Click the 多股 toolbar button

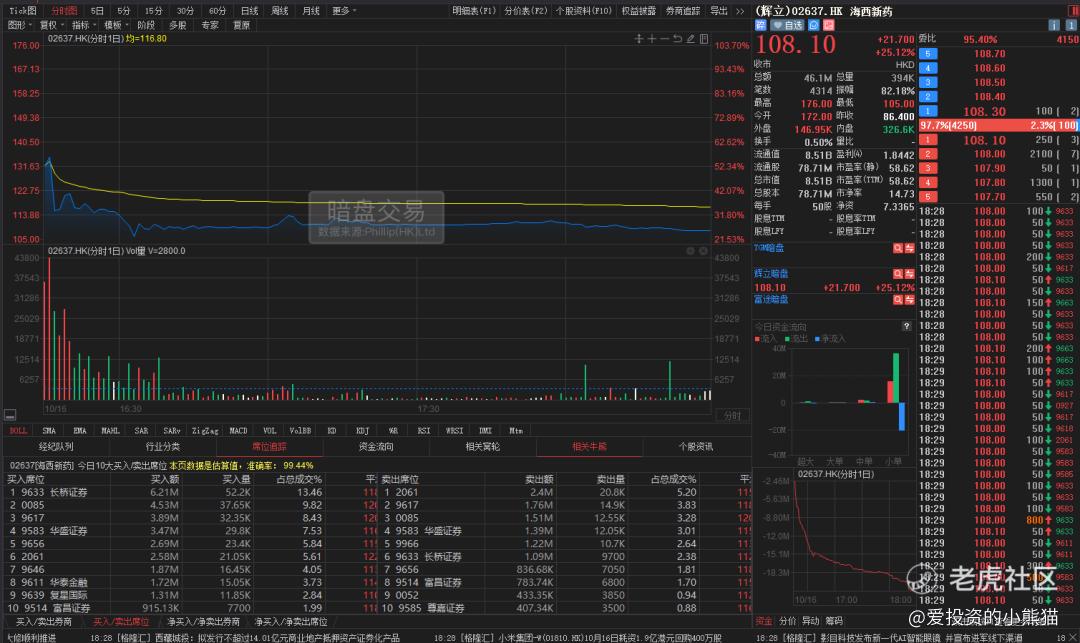(178, 25)
